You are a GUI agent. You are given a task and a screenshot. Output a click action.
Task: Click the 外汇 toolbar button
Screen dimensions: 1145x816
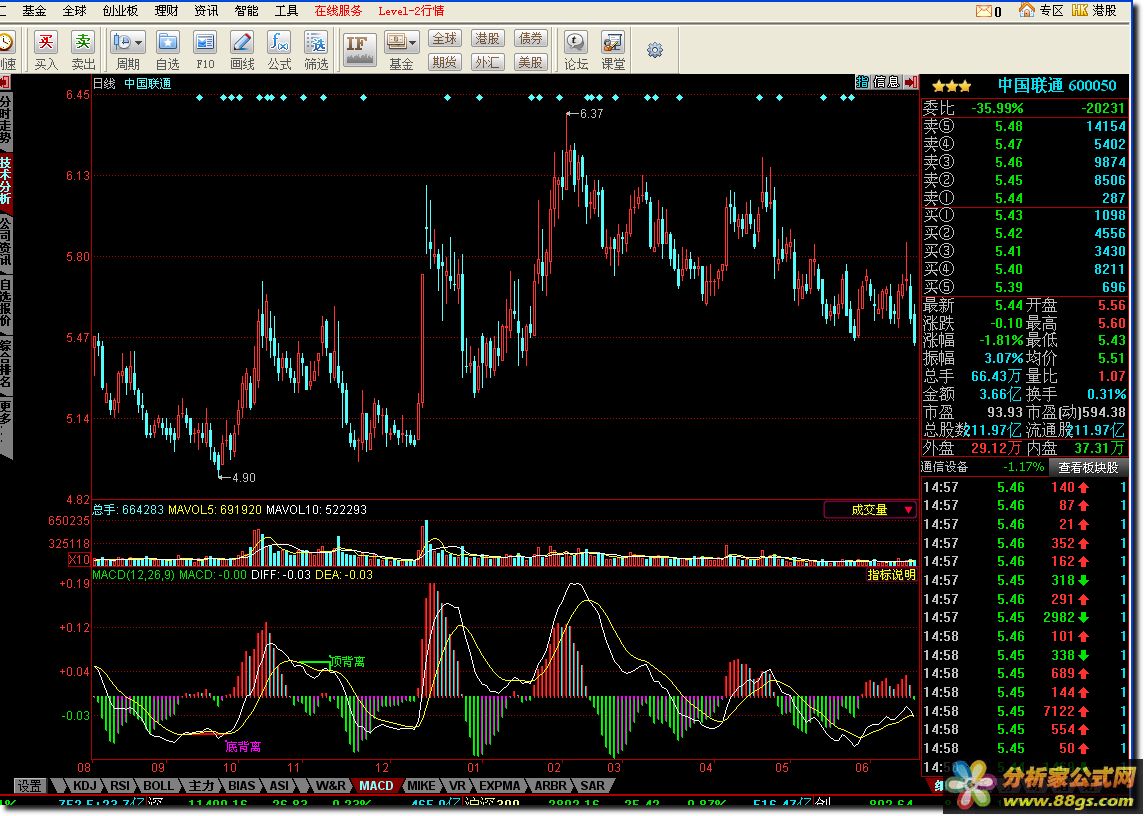coord(487,62)
